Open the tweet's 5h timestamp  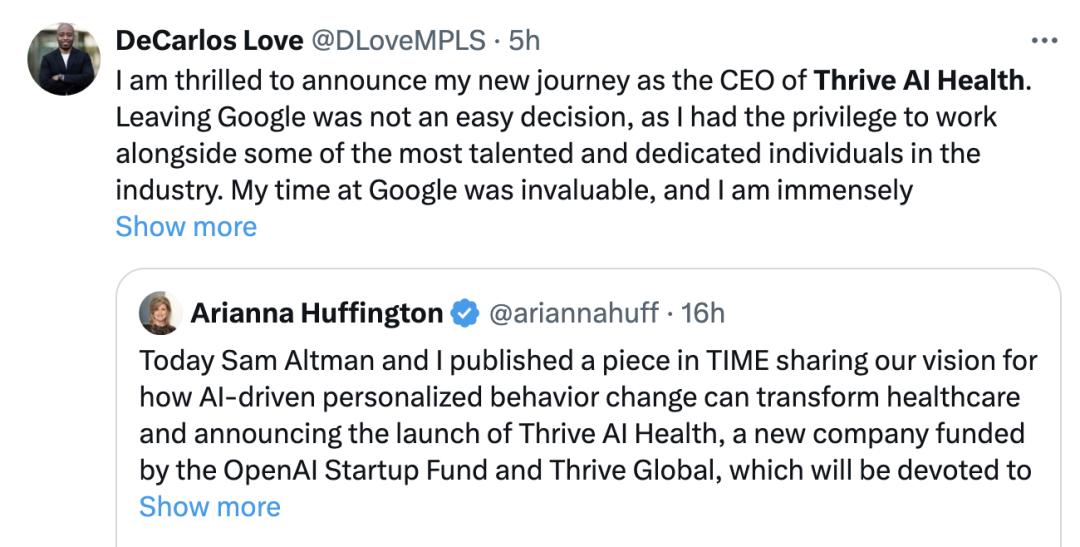[x=524, y=40]
